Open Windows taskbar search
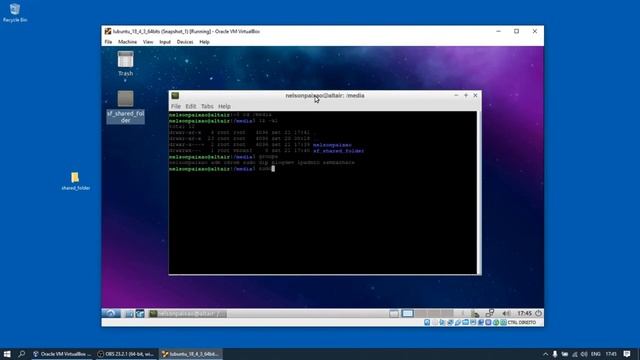 (x=22, y=354)
